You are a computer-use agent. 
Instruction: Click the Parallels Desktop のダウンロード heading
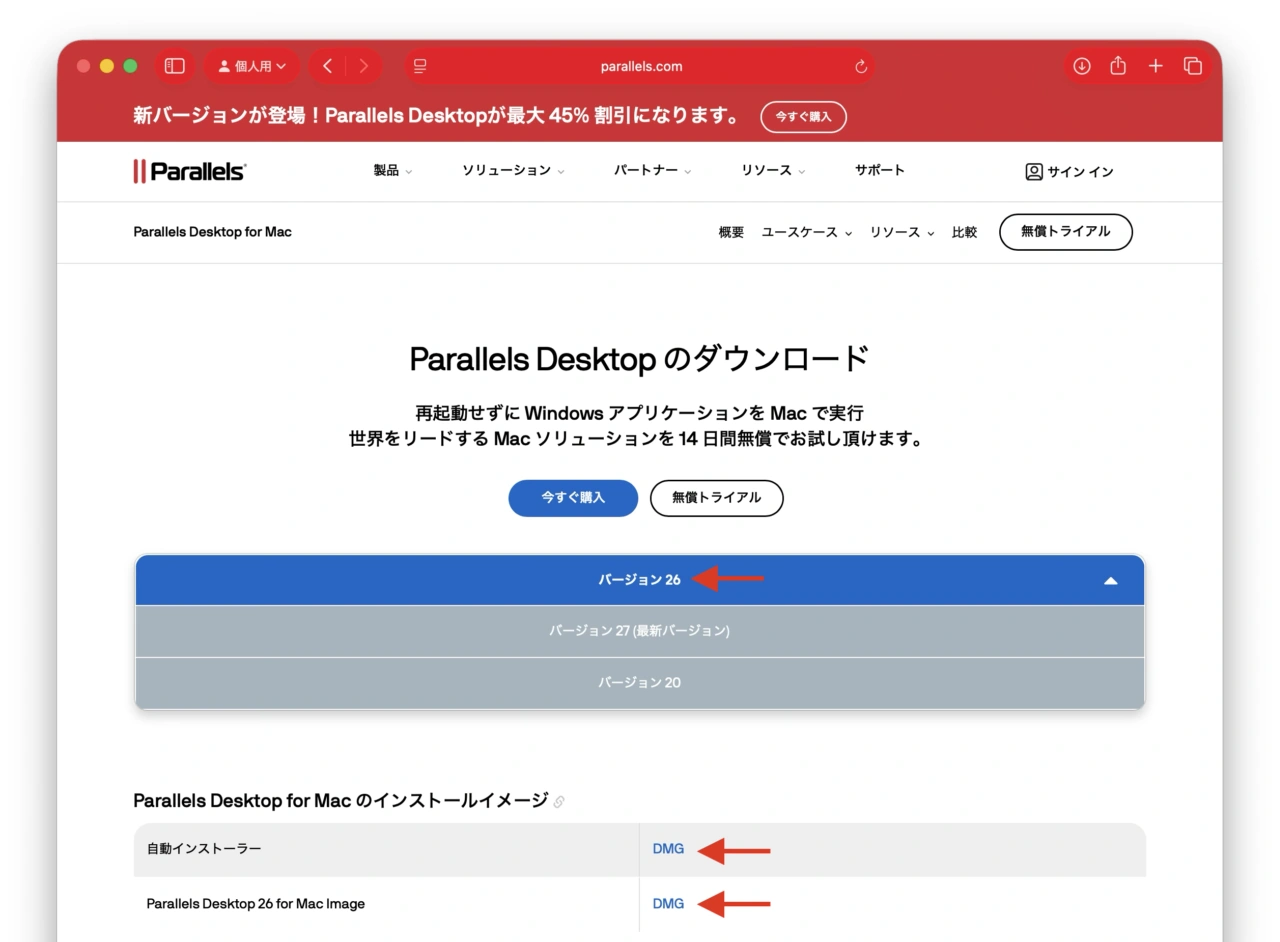(x=640, y=359)
